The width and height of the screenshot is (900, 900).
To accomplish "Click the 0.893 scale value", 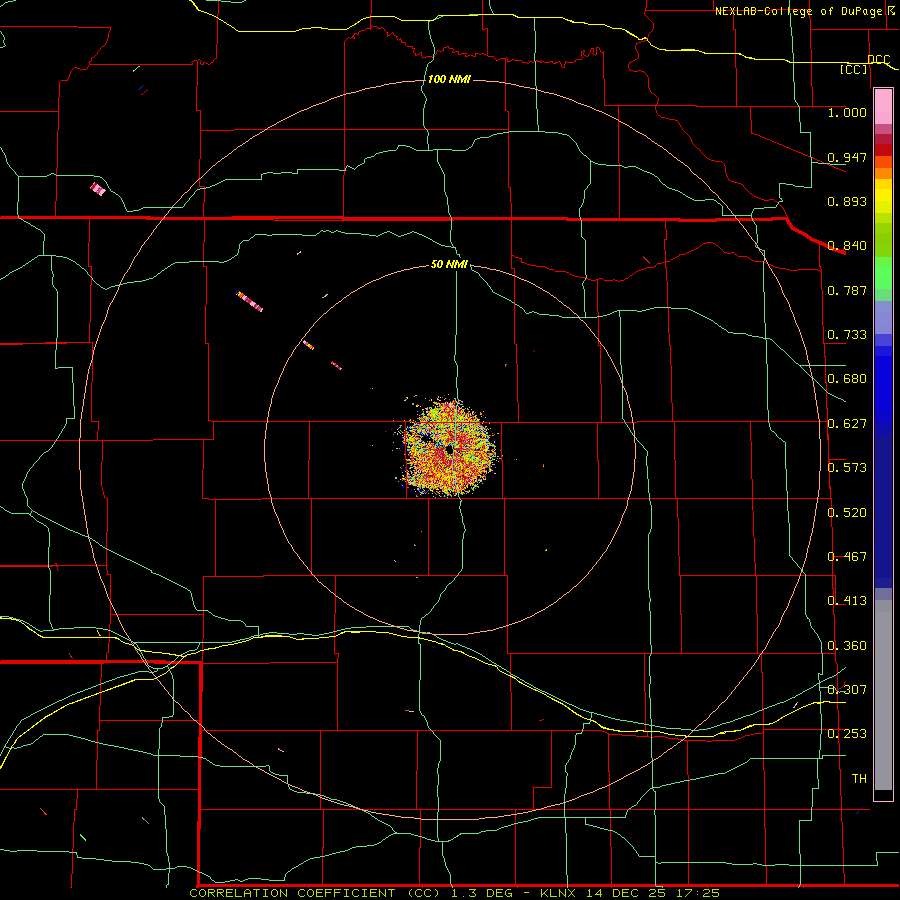I will coord(847,201).
